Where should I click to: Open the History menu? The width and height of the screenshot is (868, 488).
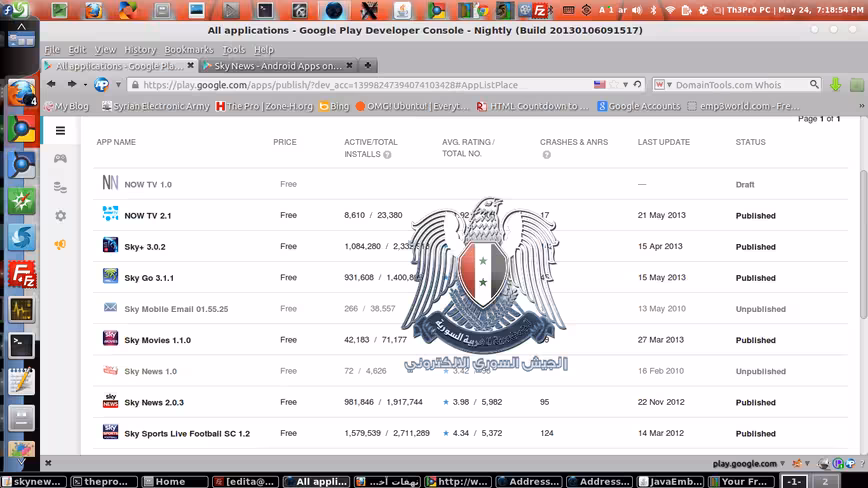click(x=140, y=50)
